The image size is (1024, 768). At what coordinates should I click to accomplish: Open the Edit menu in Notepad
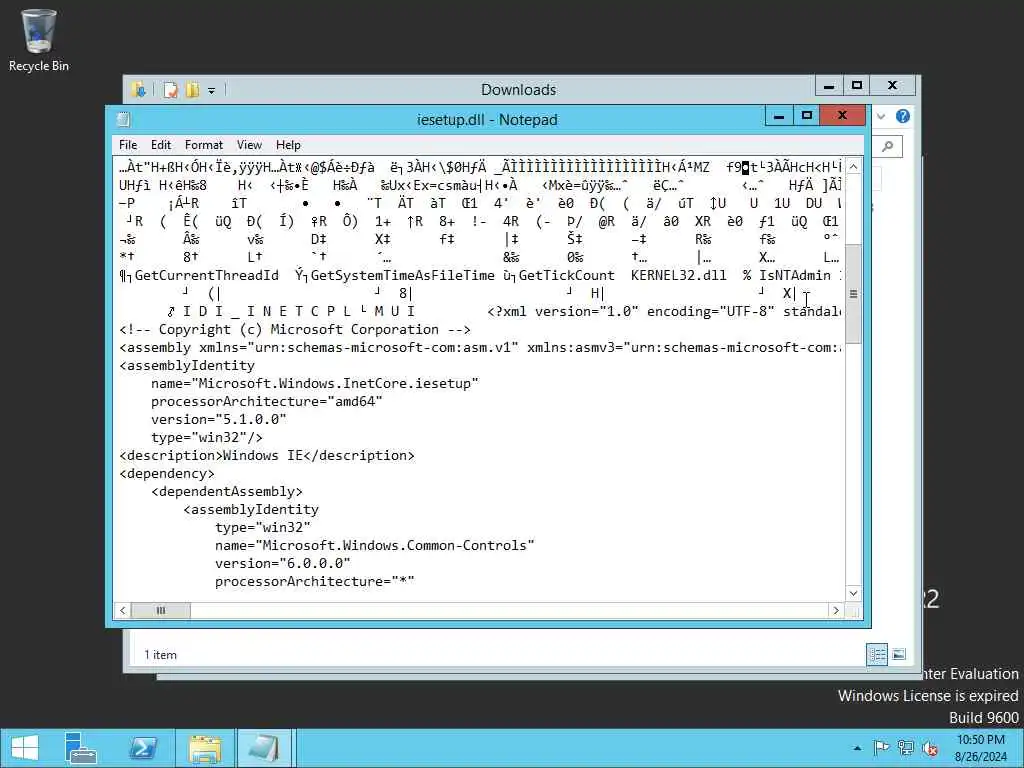(161, 145)
